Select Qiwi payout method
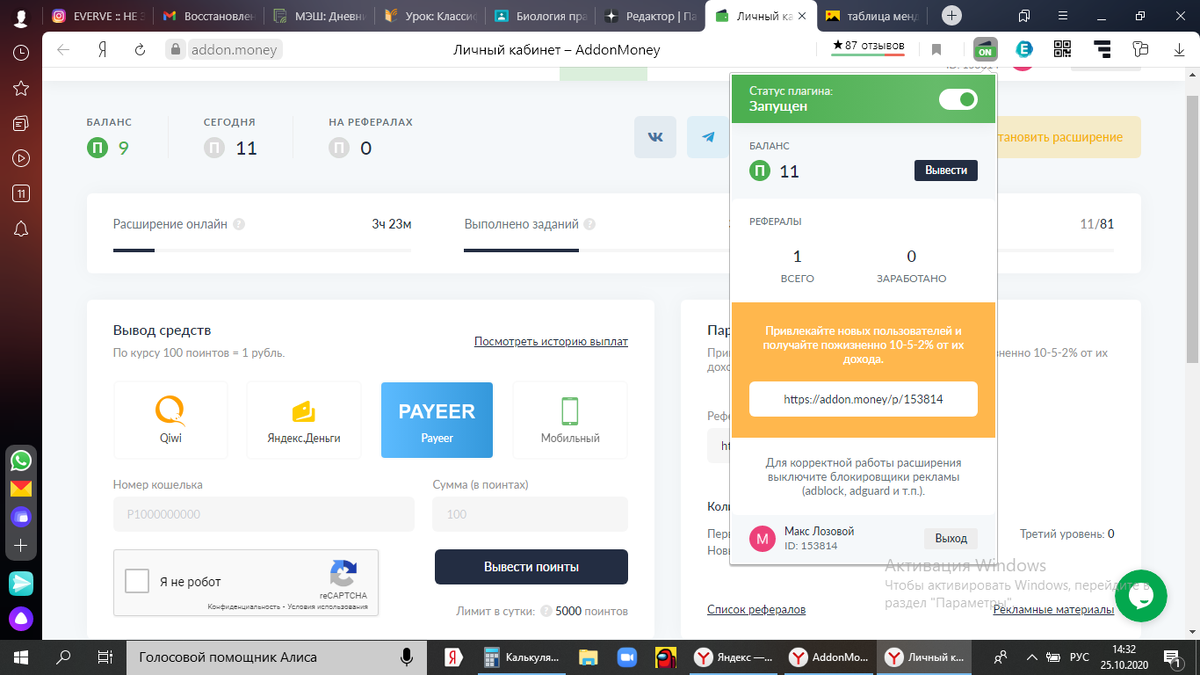The width and height of the screenshot is (1200, 675). tap(170, 419)
